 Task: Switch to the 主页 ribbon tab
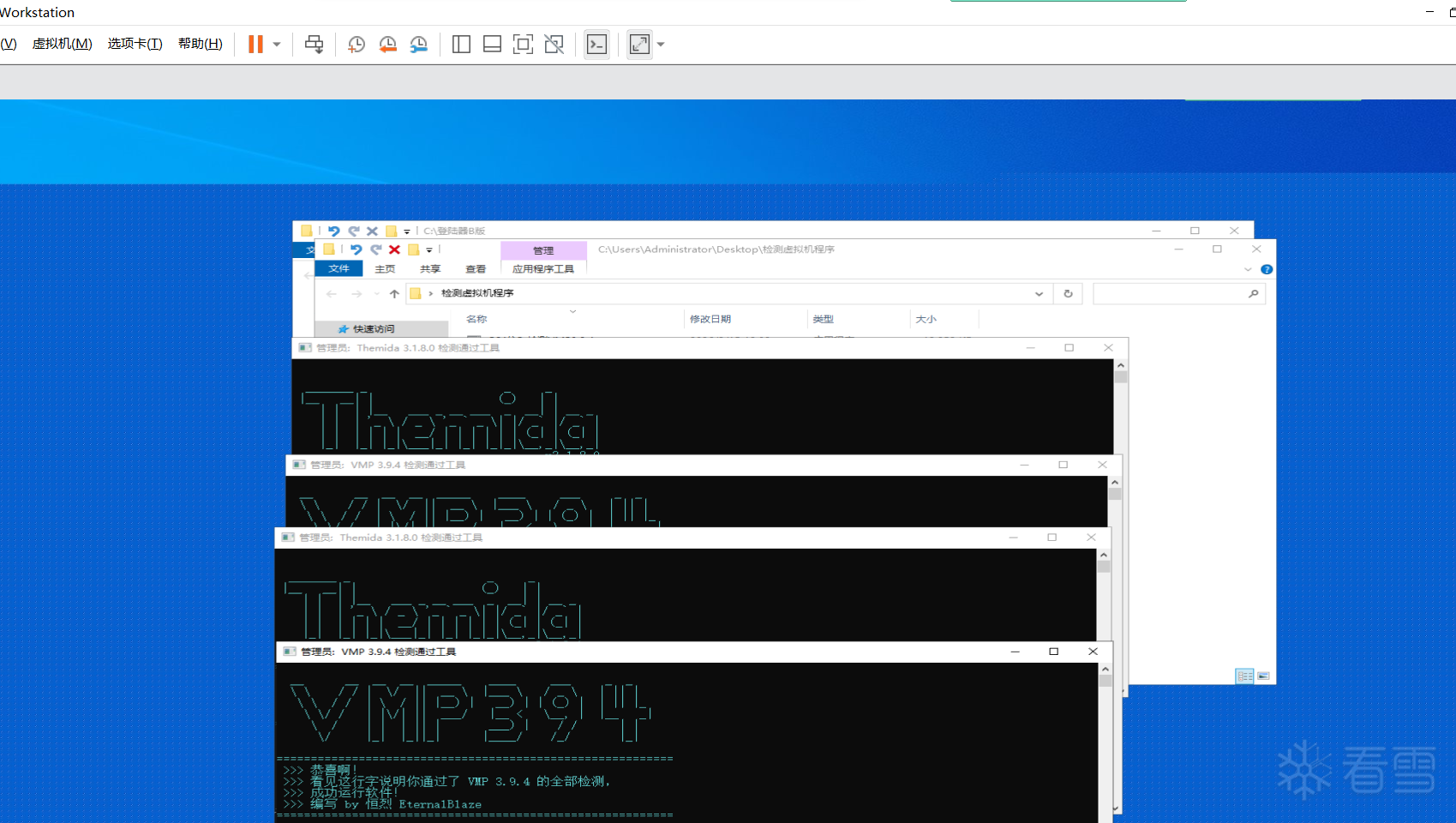point(385,268)
